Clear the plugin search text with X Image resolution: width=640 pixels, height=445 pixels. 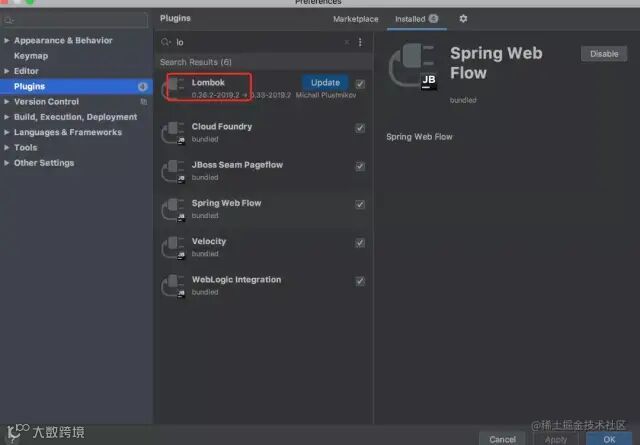347,42
